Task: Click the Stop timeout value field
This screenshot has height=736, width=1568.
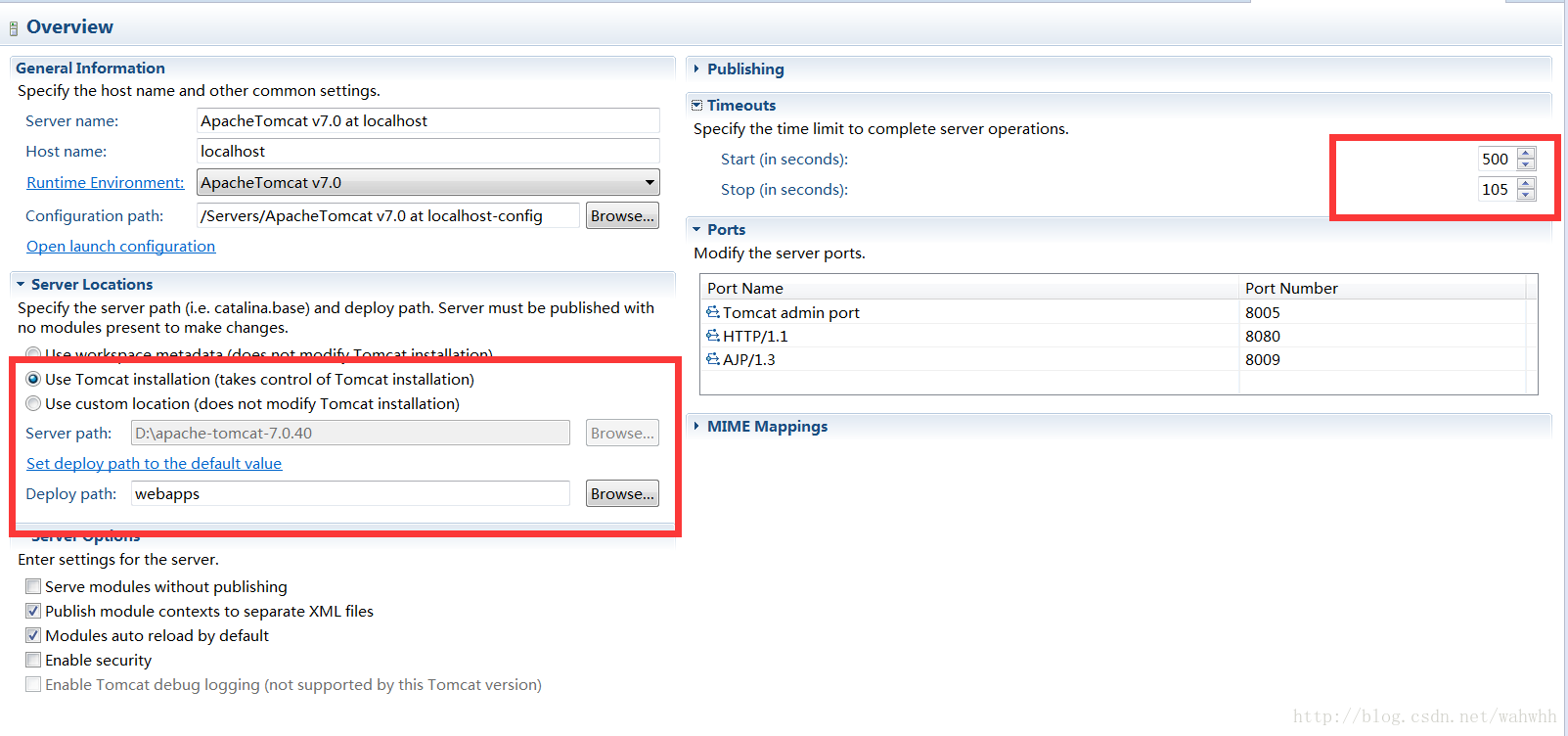Action: click(x=1497, y=189)
